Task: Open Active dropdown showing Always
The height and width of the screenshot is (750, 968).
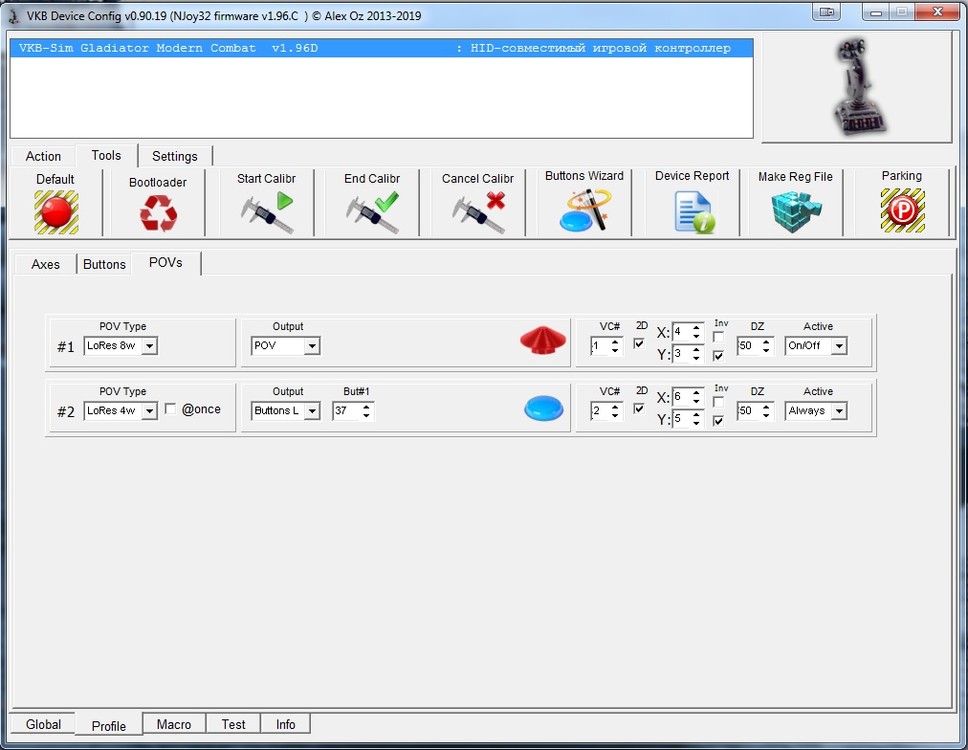Action: point(816,411)
